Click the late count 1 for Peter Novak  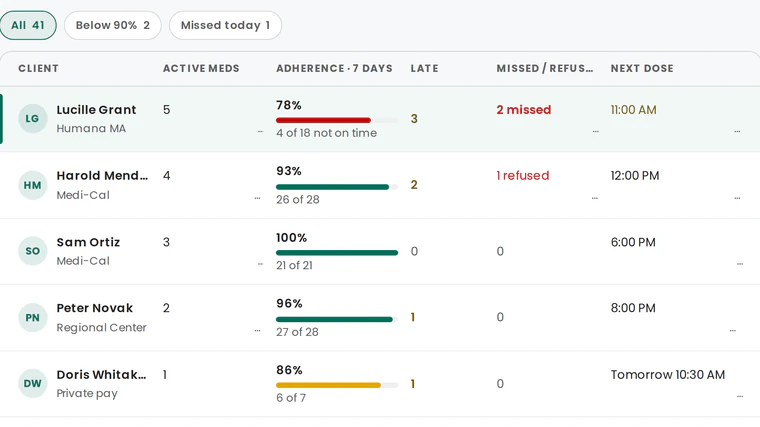[x=413, y=317]
